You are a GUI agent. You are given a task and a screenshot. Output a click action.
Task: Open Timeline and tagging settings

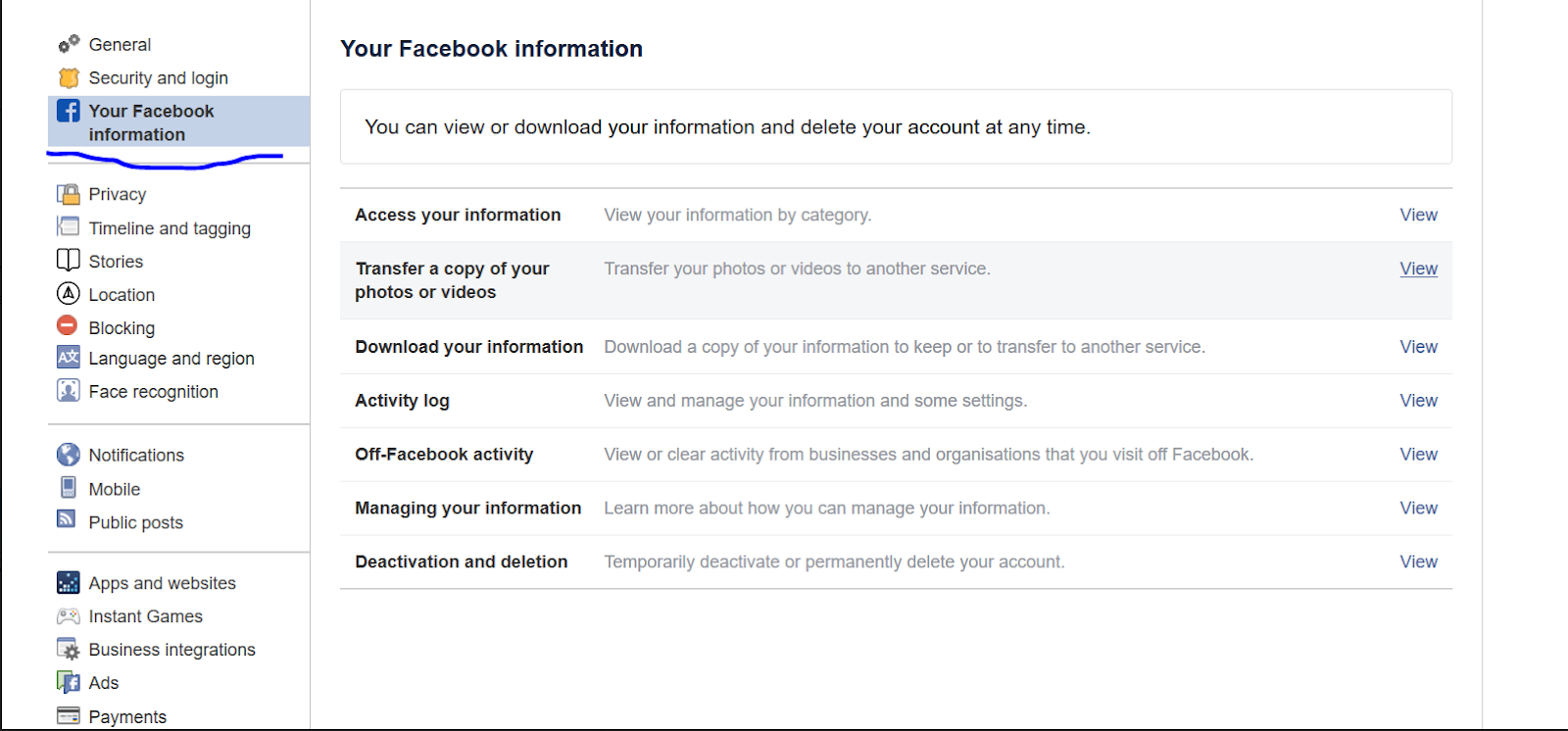pyautogui.click(x=170, y=228)
